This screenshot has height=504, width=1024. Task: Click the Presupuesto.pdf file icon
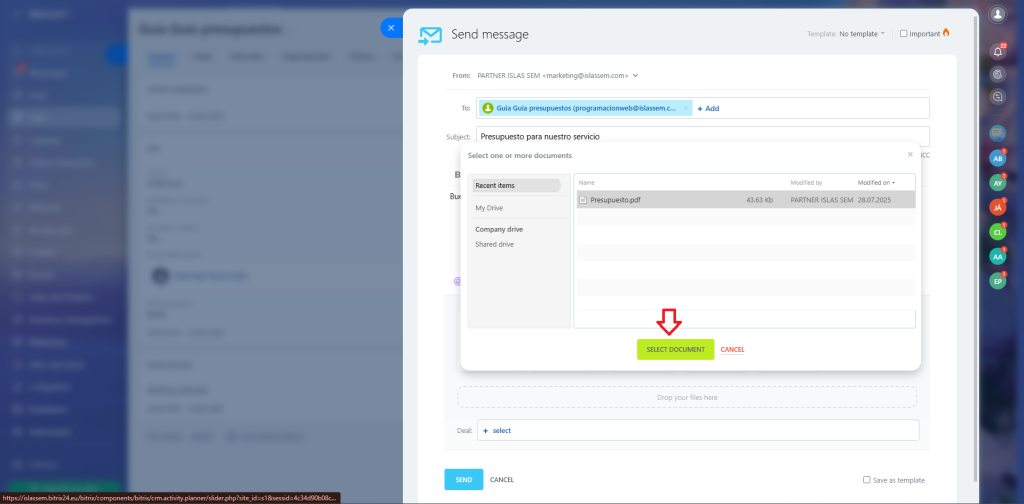click(x=584, y=200)
